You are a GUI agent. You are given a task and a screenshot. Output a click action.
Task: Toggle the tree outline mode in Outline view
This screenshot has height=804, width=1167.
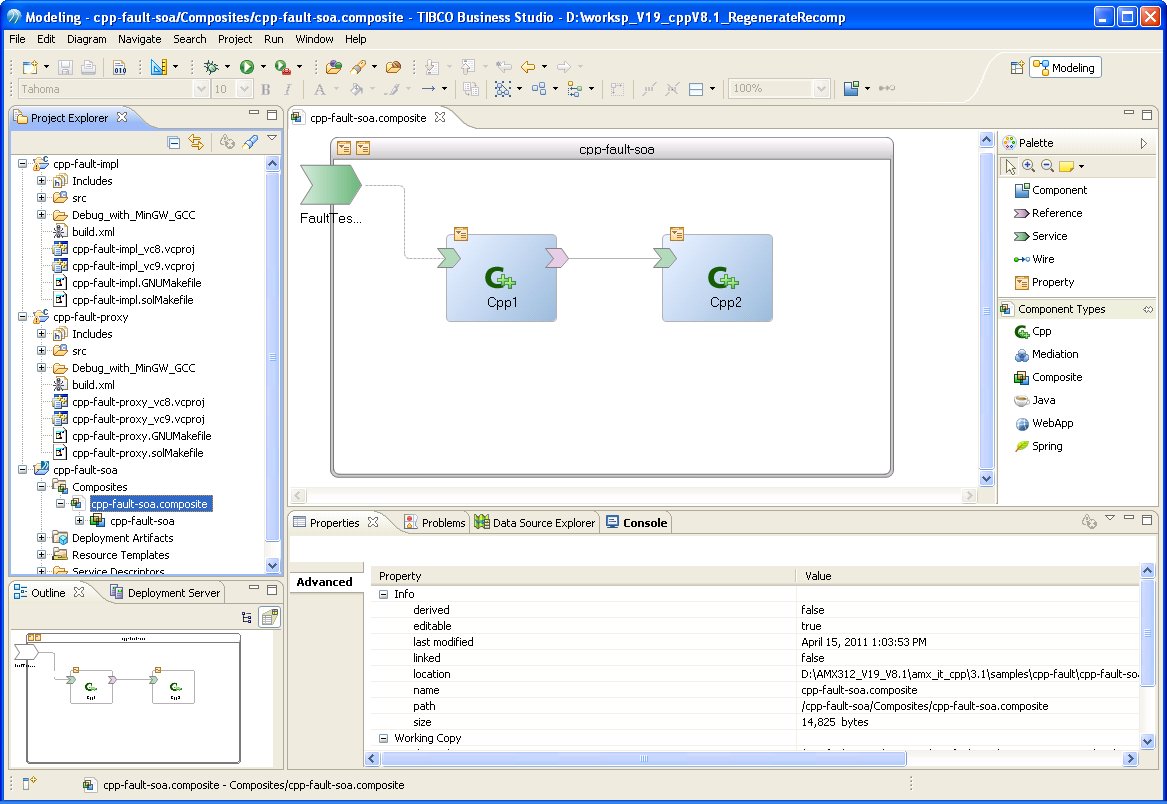246,617
